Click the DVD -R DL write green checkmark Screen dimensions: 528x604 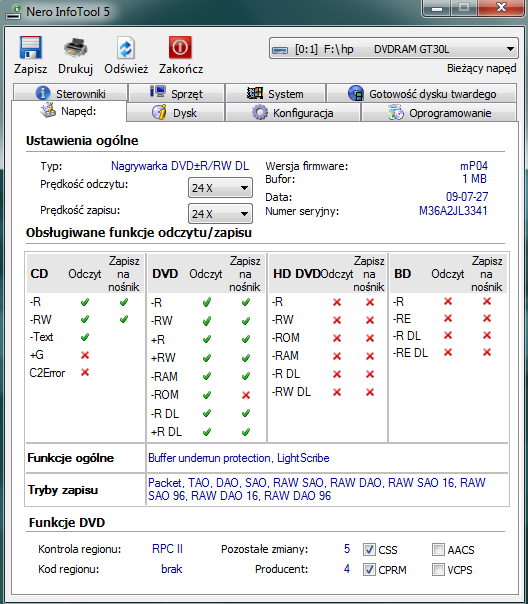tap(246, 414)
